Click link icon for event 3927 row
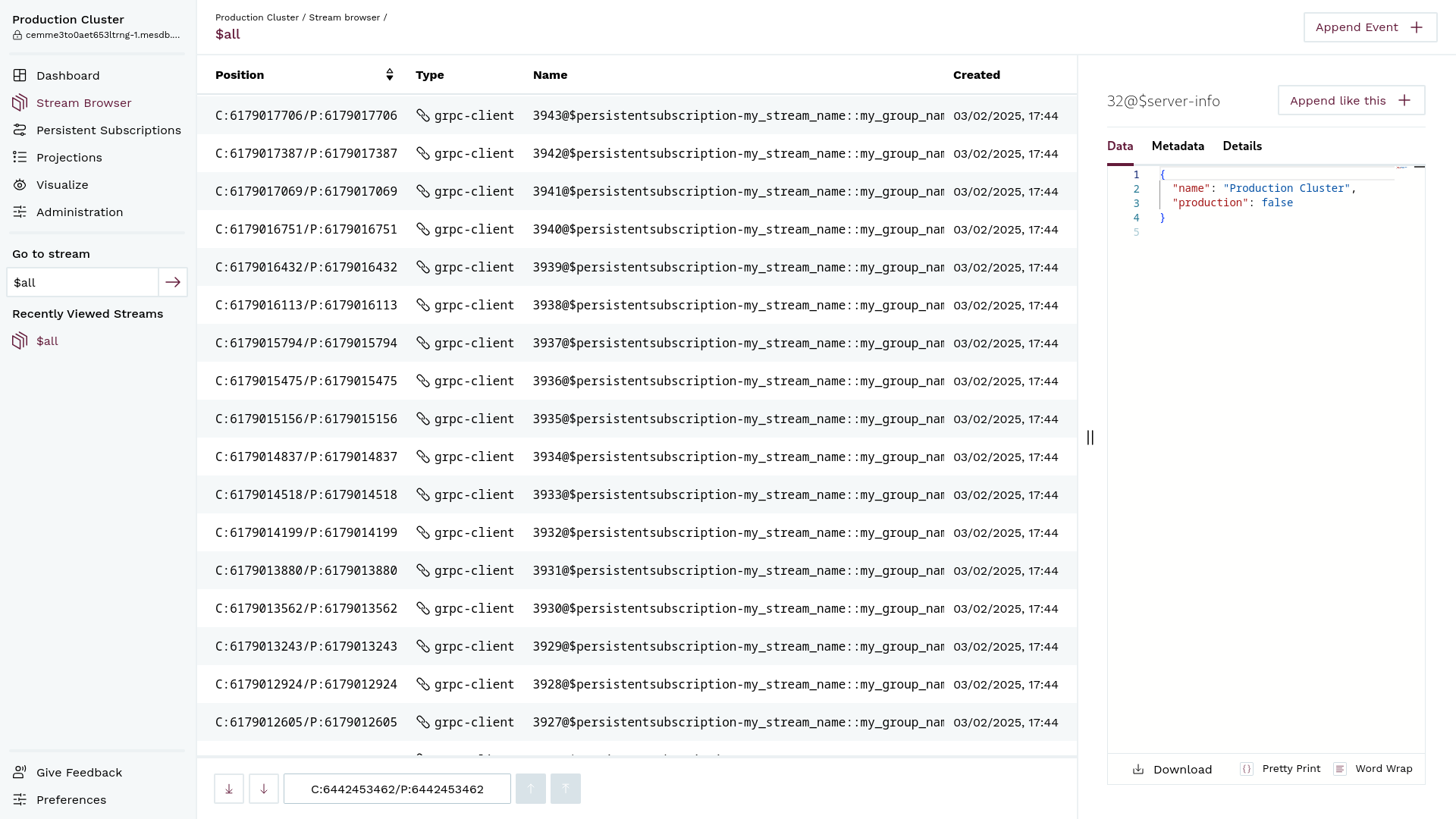The image size is (1456, 819). [423, 723]
